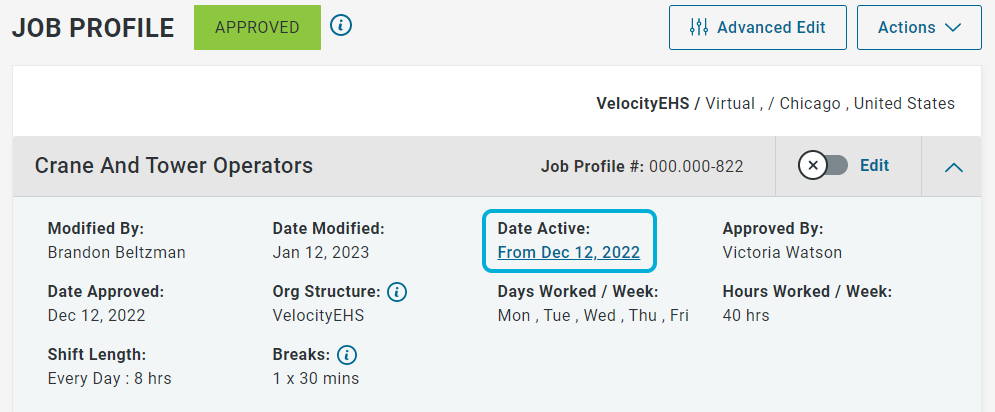Screen dimensions: 995x412
Task: Click the chevron arrow in Actions button
Action: [x=953, y=27]
